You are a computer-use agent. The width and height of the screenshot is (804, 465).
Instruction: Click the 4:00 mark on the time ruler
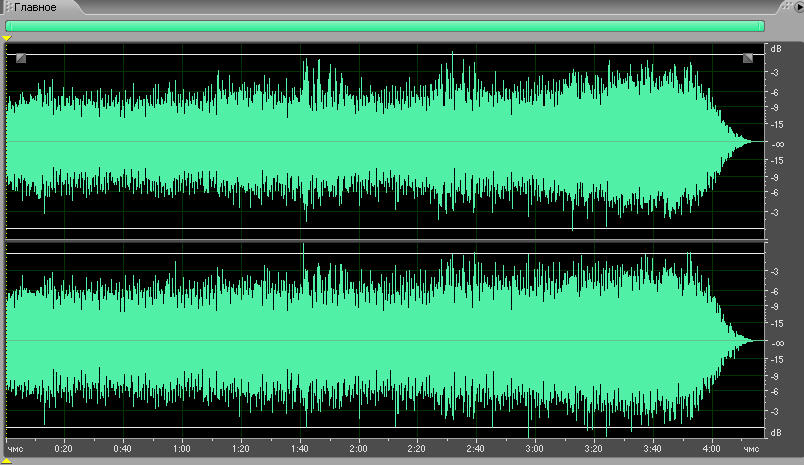click(x=711, y=448)
